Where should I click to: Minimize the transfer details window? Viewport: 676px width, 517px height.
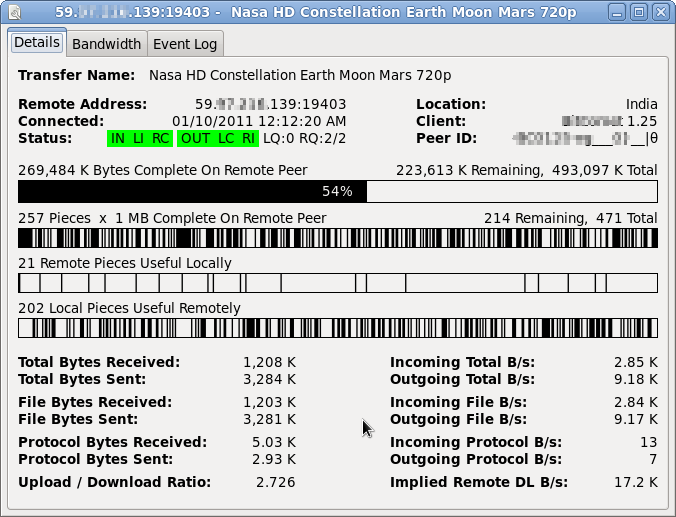617,12
